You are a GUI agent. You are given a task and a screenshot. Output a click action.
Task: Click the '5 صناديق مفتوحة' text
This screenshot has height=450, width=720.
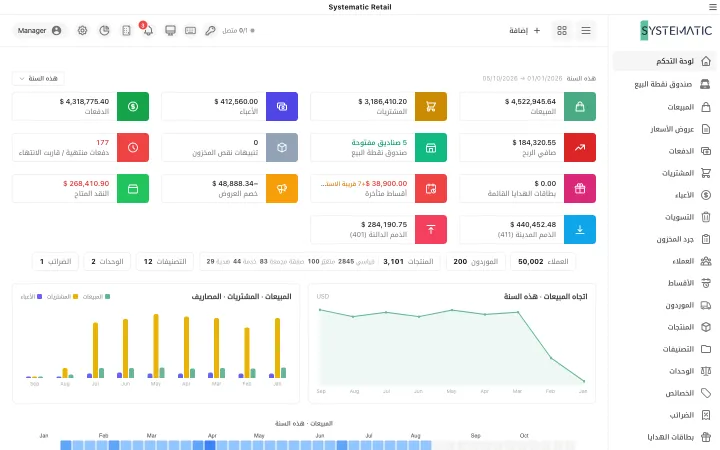379,143
